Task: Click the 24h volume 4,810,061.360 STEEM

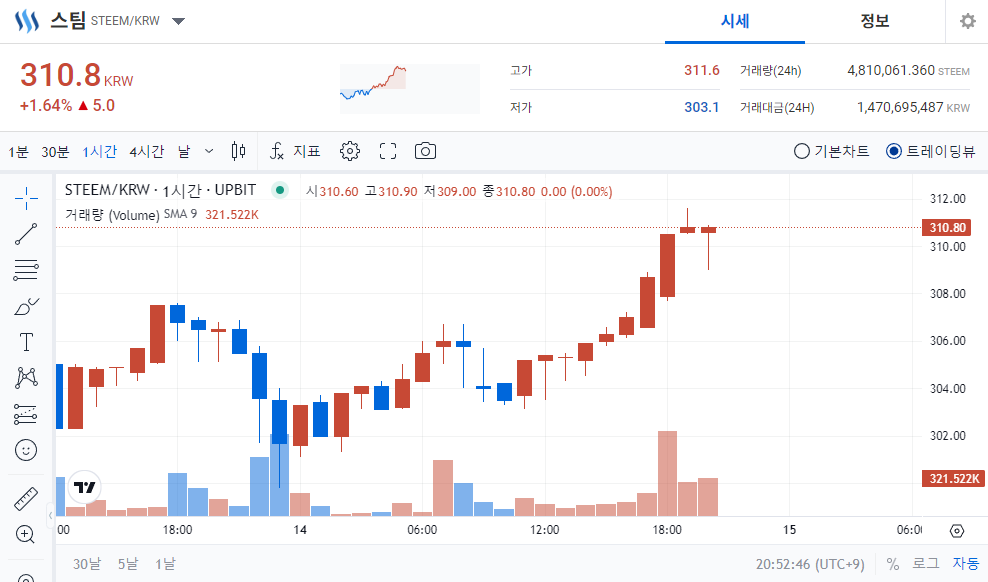Action: tap(908, 70)
